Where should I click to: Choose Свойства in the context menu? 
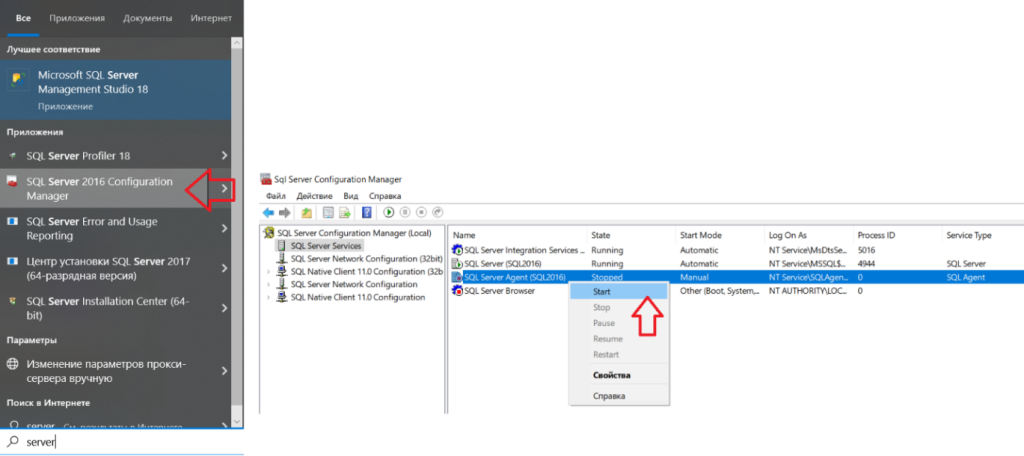tap(618, 376)
